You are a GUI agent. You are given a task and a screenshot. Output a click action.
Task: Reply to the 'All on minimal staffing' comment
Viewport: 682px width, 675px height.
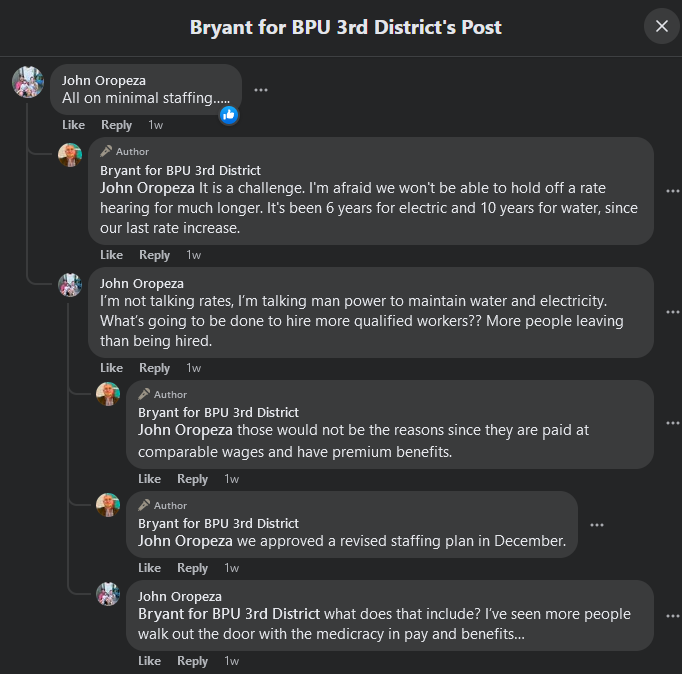[116, 125]
